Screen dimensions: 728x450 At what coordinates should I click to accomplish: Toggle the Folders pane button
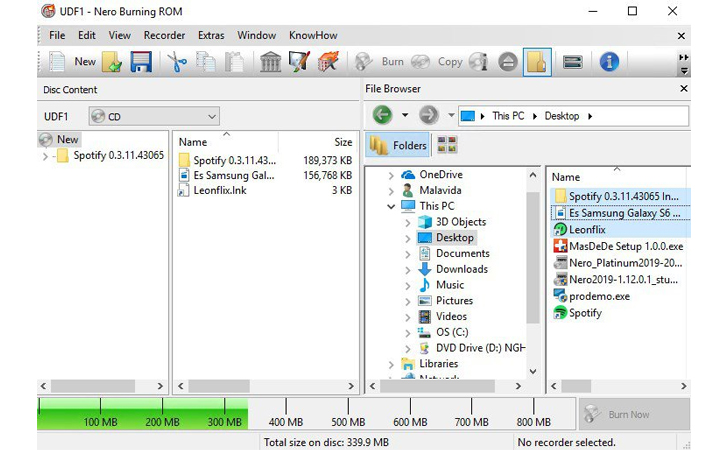click(x=398, y=145)
